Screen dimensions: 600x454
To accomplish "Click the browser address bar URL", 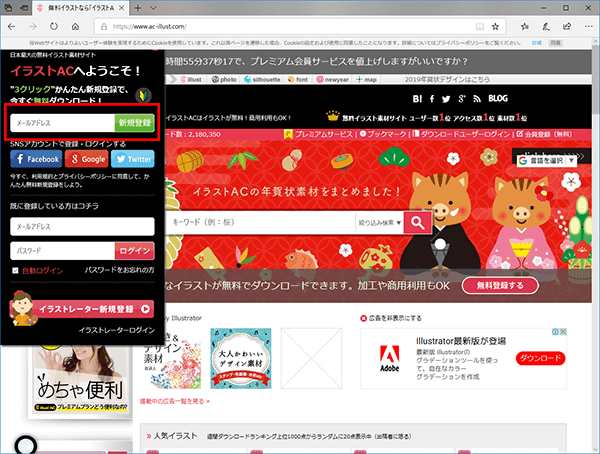I will coord(150,26).
